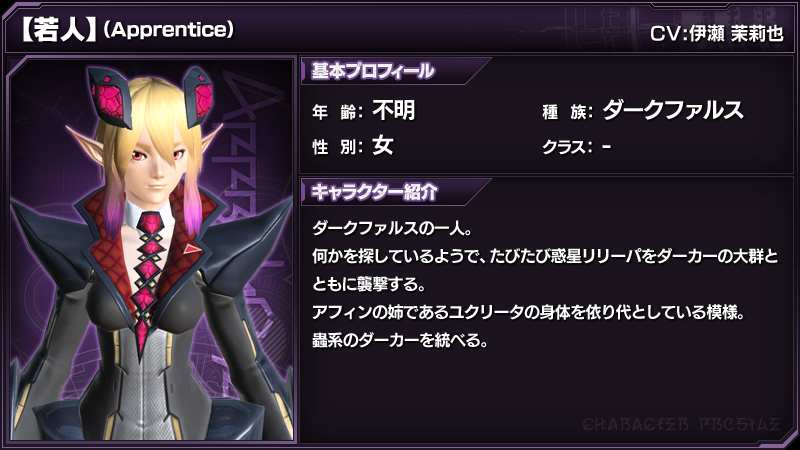
Task: Open the キャラクター紹介 section header
Action: pyautogui.click(x=375, y=192)
